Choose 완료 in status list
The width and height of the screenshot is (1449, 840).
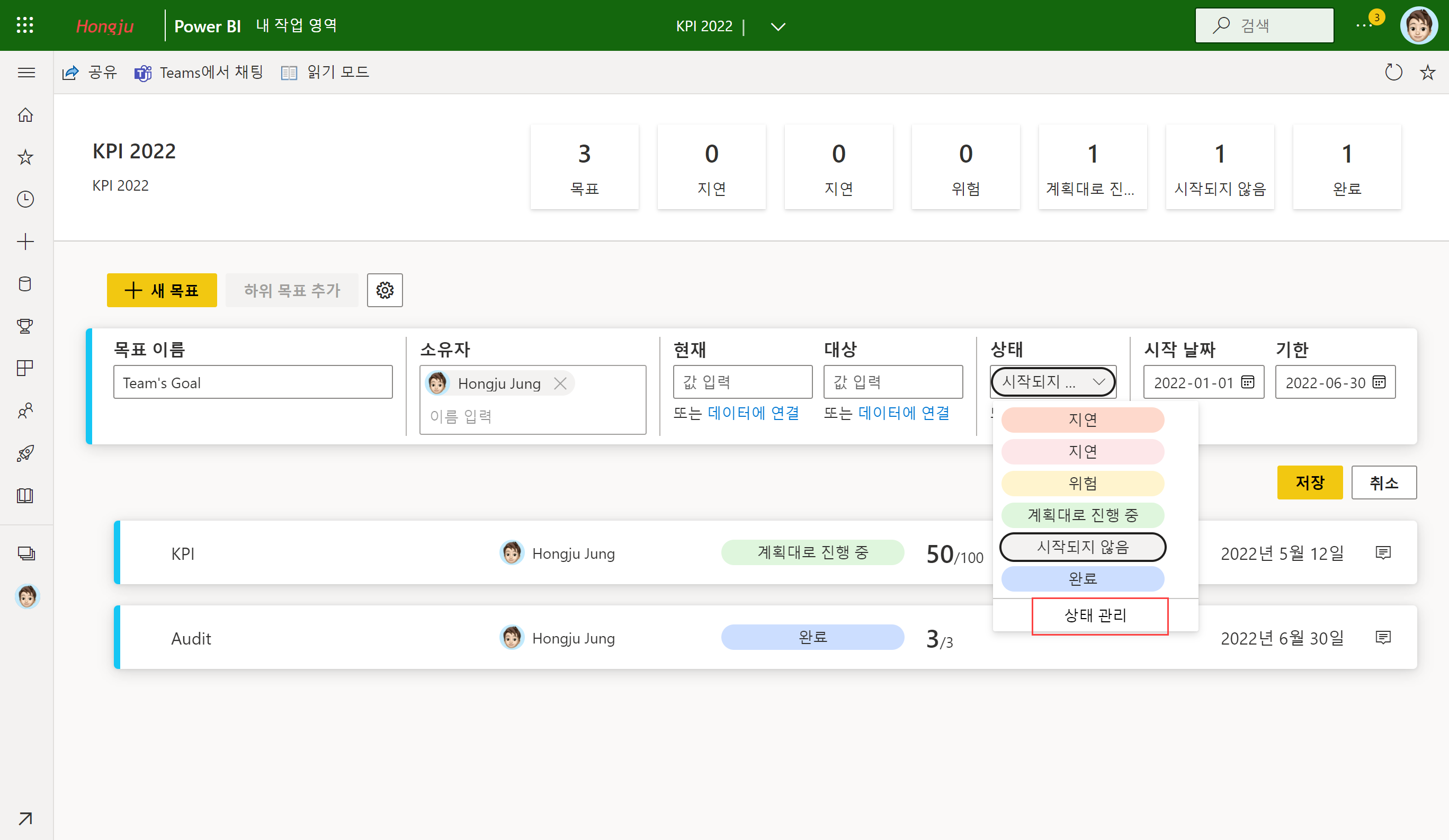[1082, 578]
